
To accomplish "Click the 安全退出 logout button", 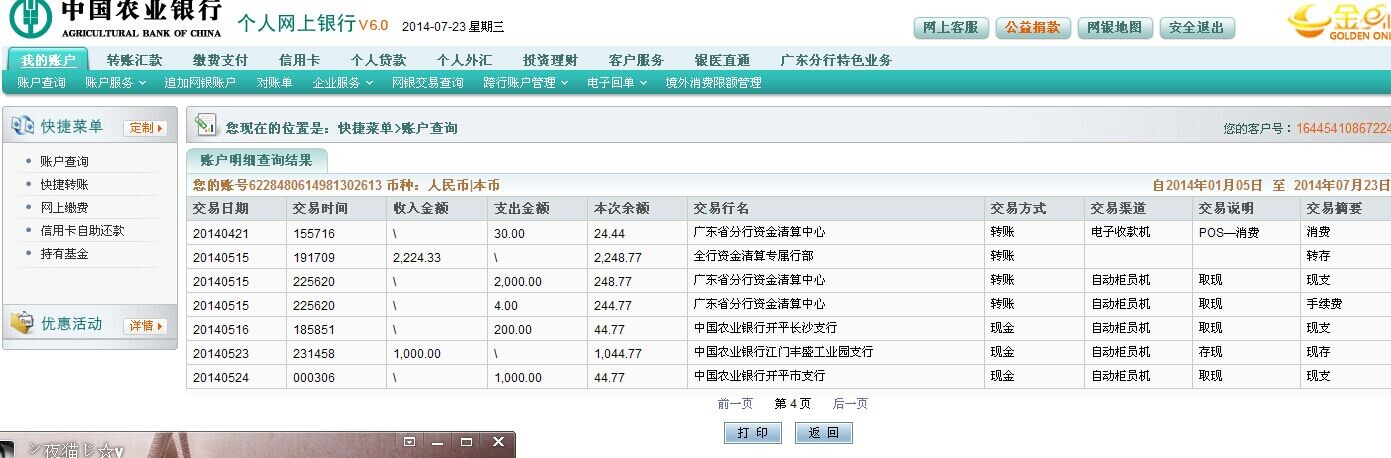I will tap(1196, 28).
